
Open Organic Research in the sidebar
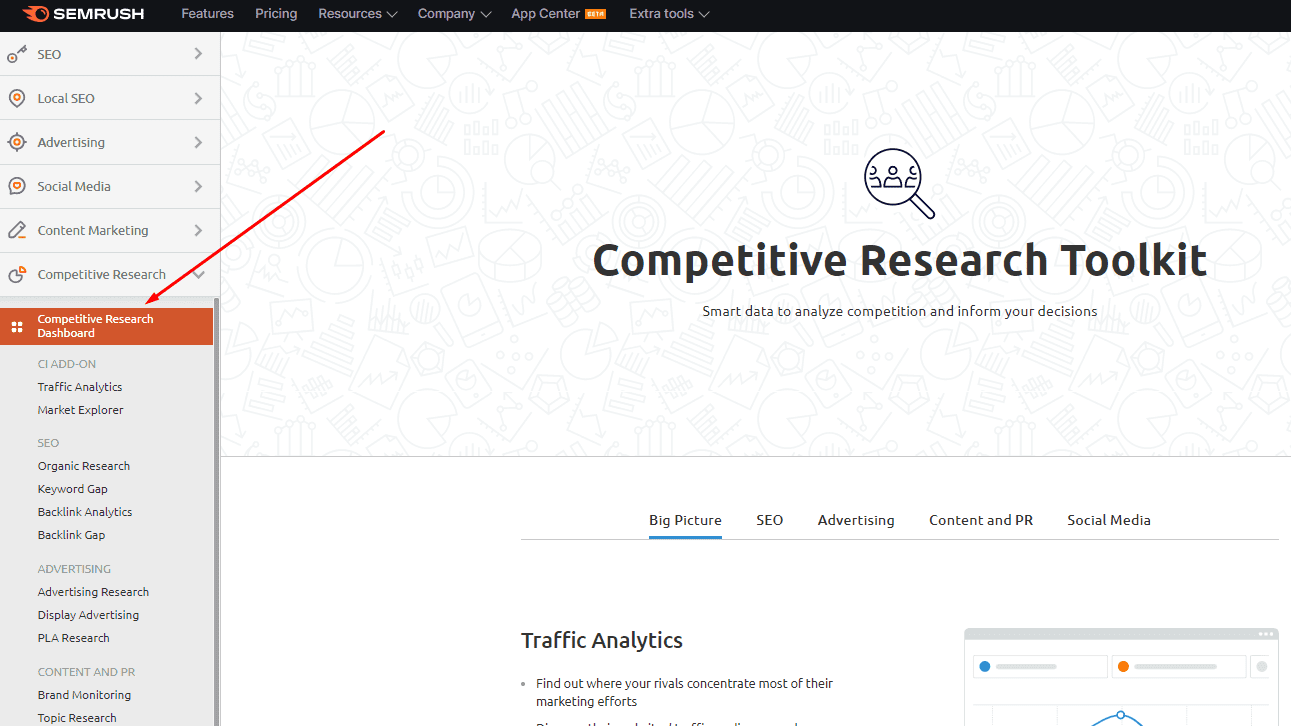[84, 466]
